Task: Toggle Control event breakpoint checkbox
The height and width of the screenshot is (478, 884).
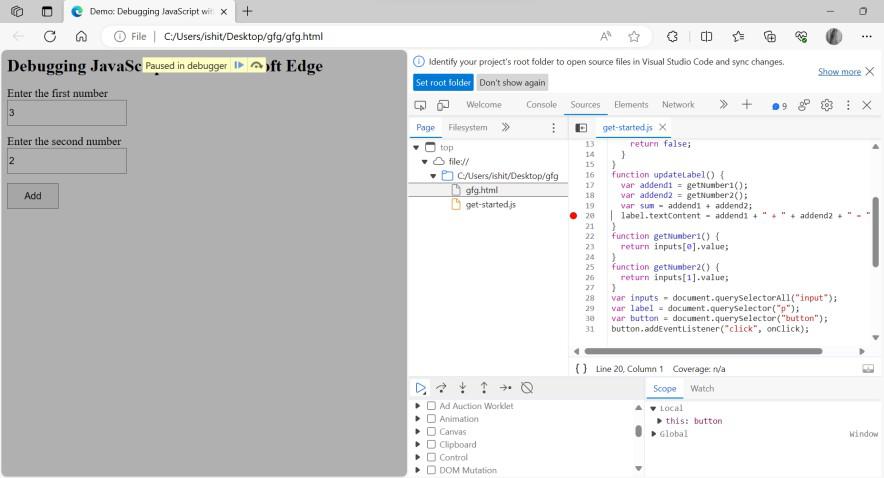Action: click(x=431, y=457)
